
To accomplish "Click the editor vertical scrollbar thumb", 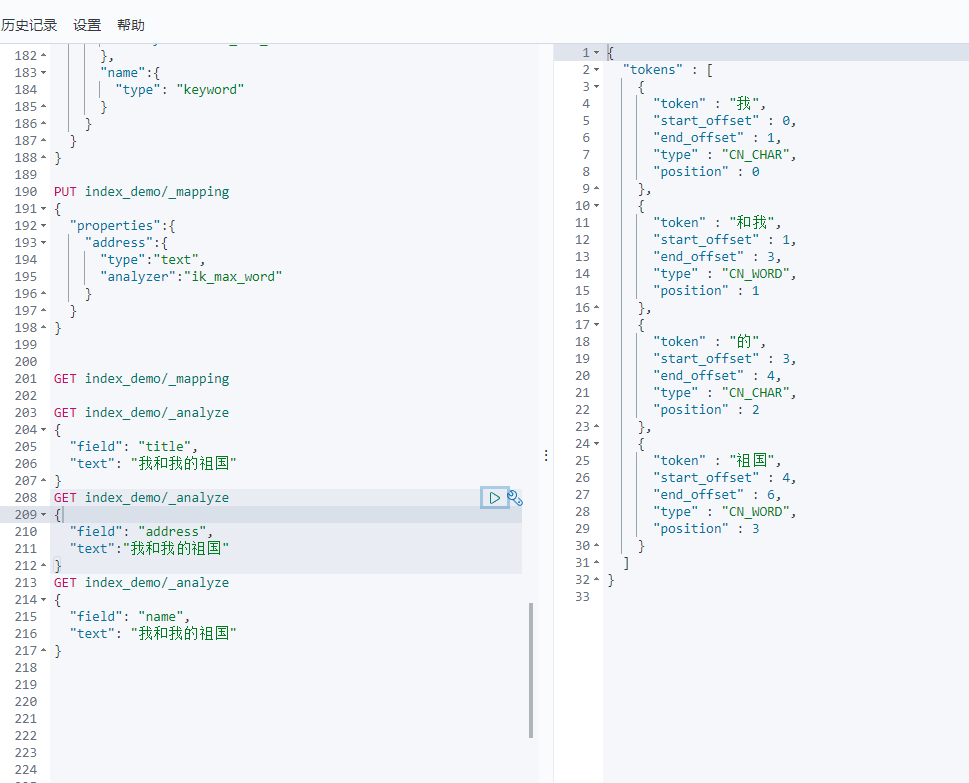I will pyautogui.click(x=531, y=671).
